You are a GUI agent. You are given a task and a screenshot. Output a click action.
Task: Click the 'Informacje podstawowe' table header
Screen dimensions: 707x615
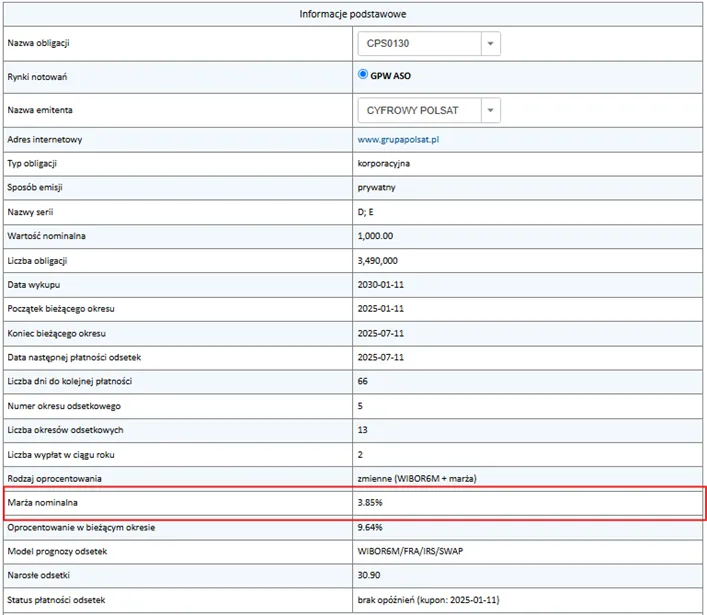click(353, 14)
